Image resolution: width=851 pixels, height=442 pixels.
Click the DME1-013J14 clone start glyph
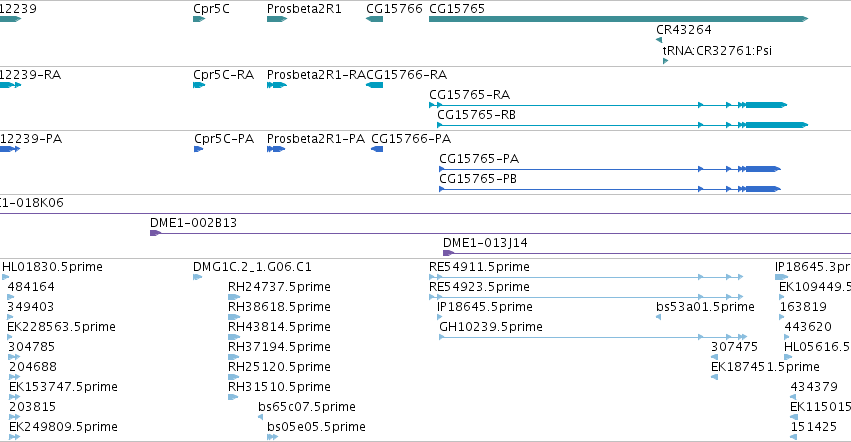(449, 253)
